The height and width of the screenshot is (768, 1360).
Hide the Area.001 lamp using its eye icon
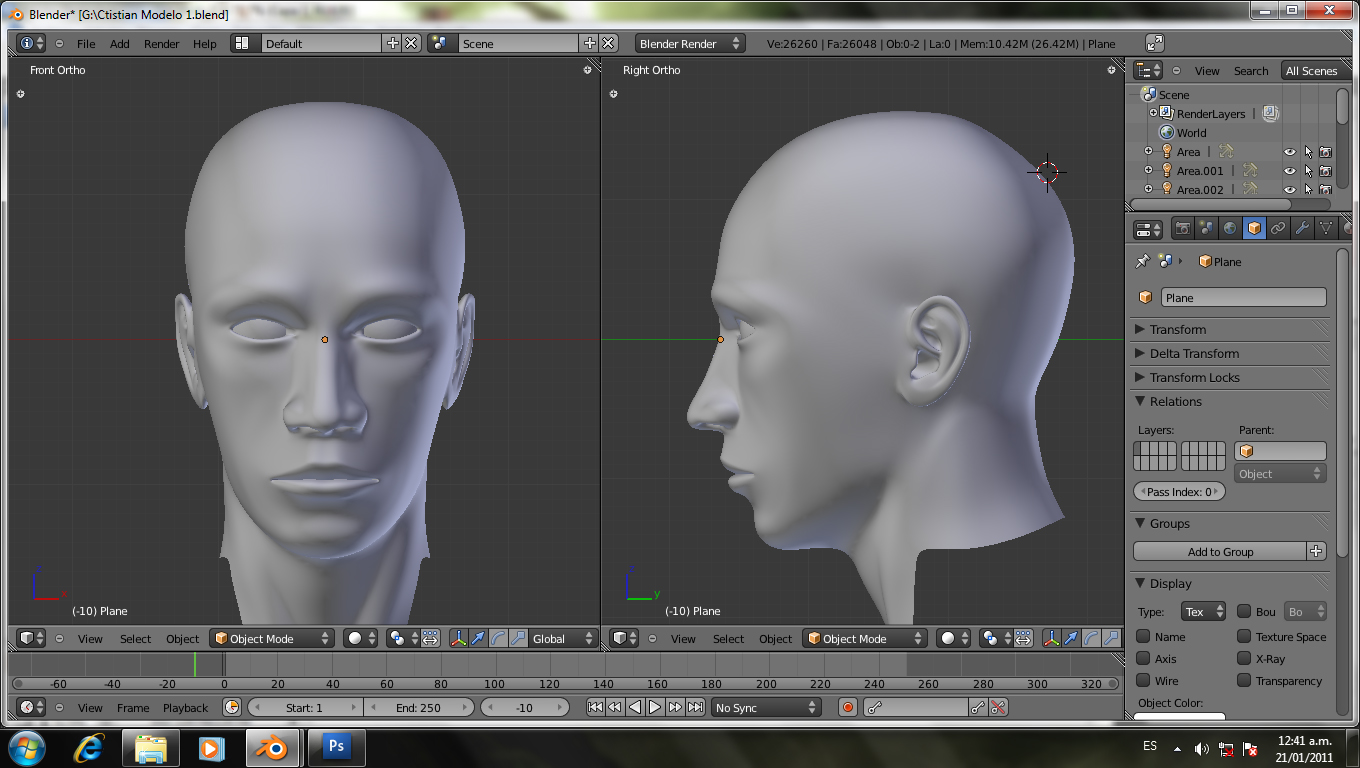pyautogui.click(x=1289, y=171)
